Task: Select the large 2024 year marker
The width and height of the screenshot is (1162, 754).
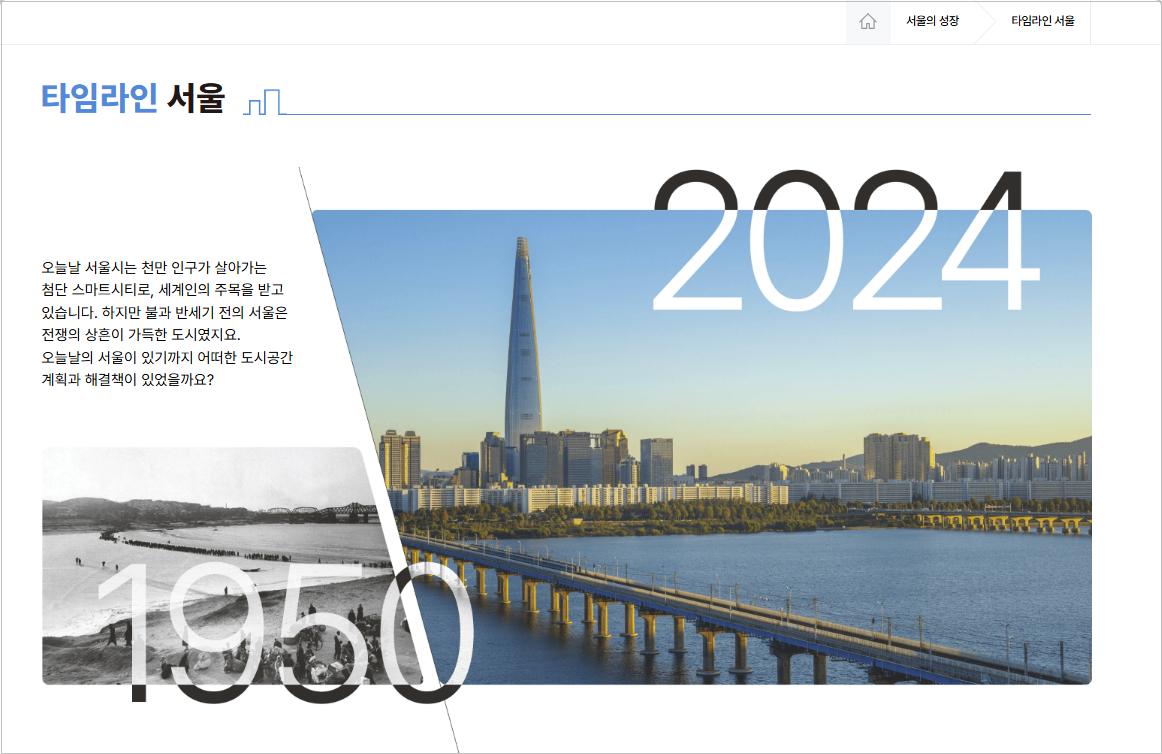Action: tap(845, 245)
